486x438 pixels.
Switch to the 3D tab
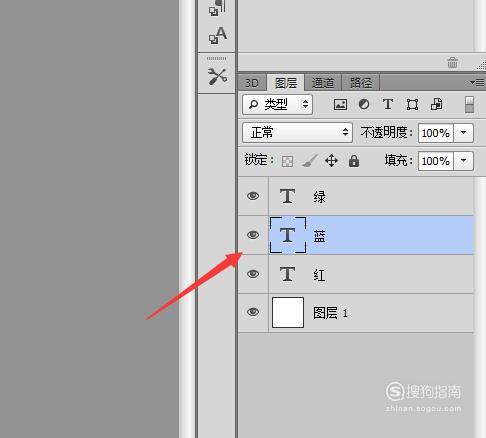click(x=252, y=83)
